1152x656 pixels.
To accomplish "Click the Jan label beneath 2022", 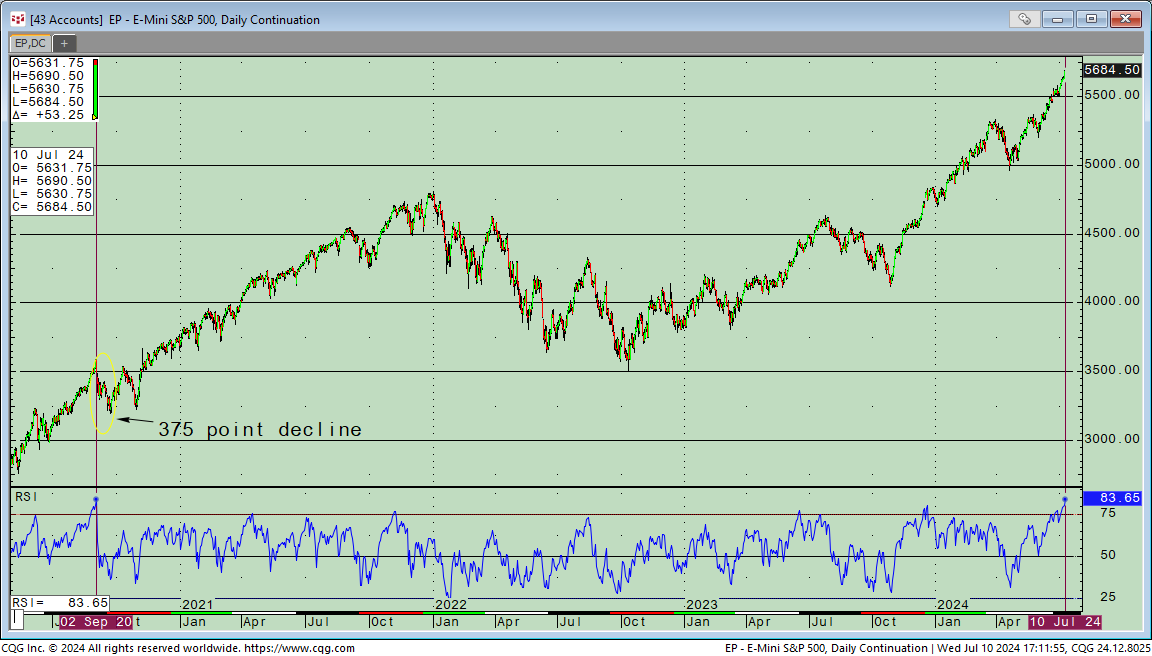I will (447, 622).
